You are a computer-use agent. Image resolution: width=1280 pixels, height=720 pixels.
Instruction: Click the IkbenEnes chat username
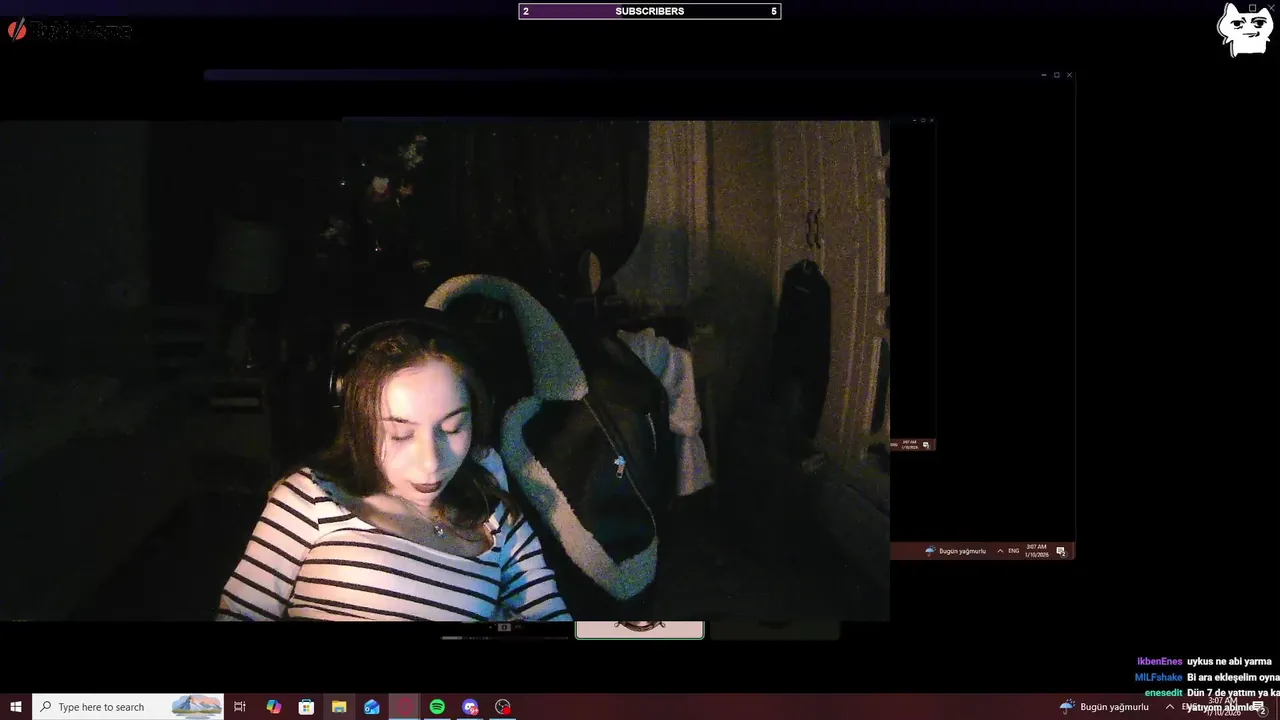(x=1159, y=662)
